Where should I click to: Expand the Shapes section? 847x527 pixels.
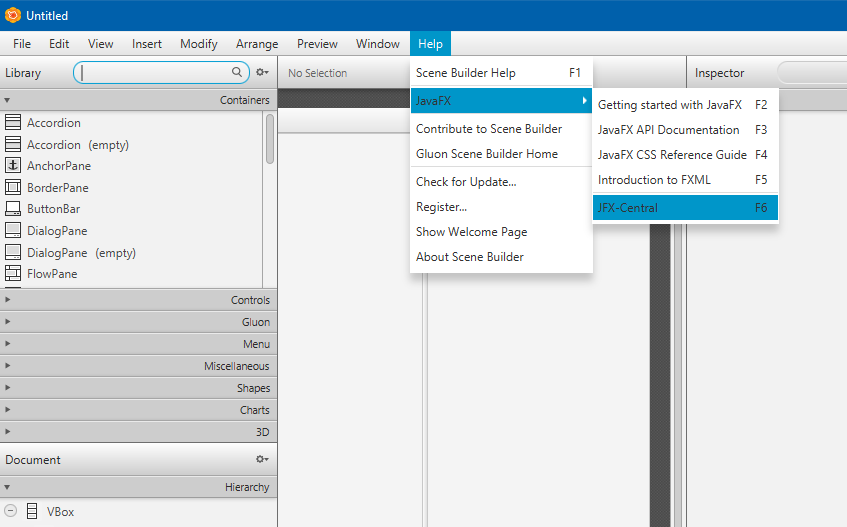point(8,388)
